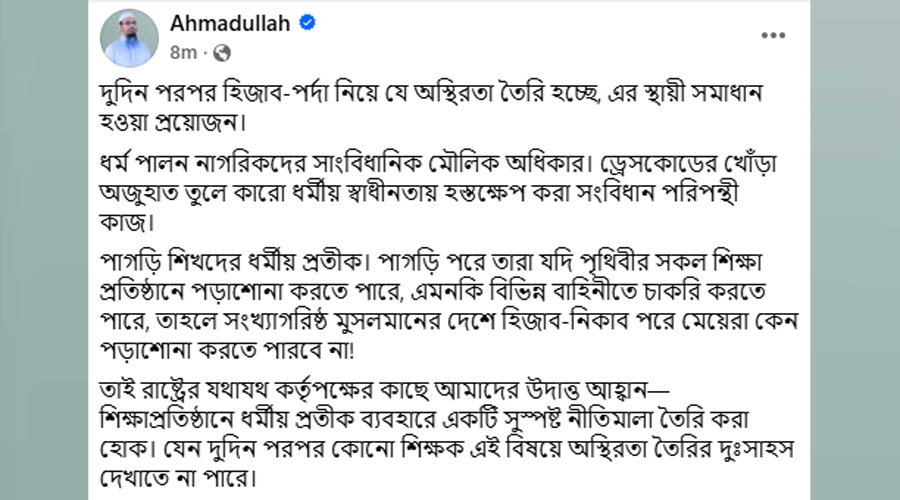Click the globe public audience icon
Viewport: 900px width, 500px height.
pos(222,53)
